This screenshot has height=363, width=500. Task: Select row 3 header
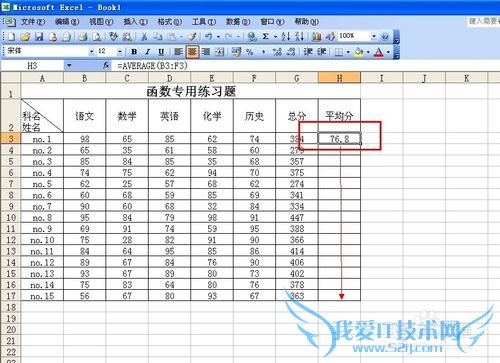click(11, 139)
